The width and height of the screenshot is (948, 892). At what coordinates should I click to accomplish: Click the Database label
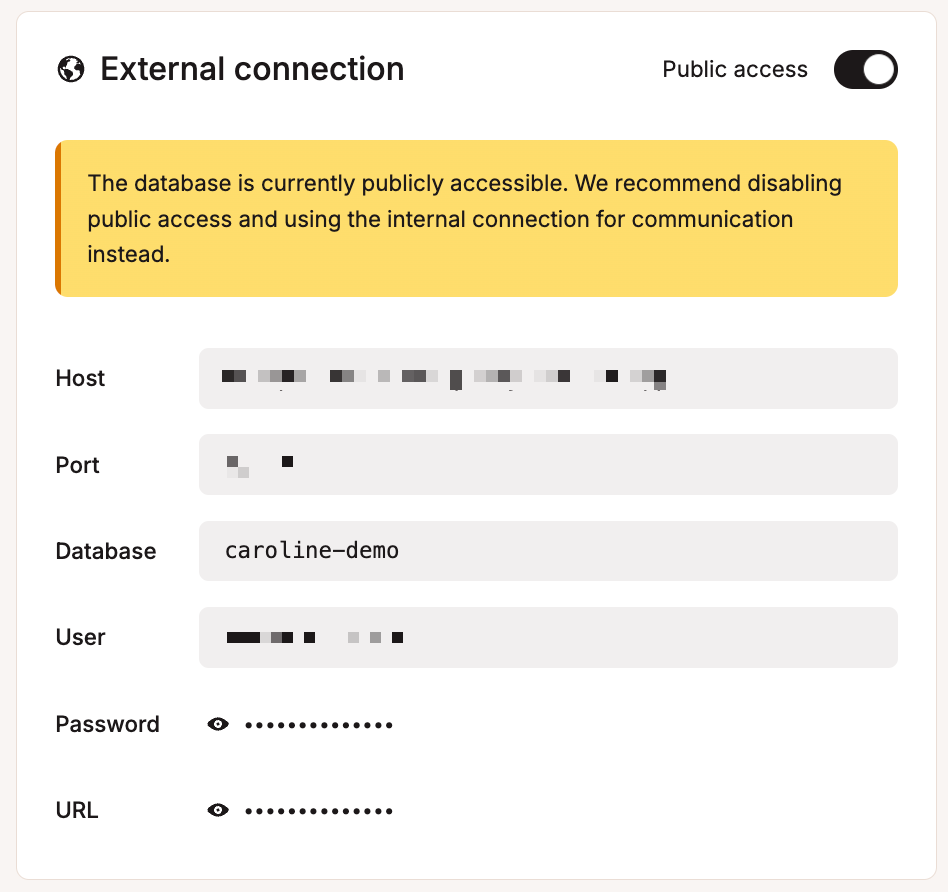pos(105,551)
